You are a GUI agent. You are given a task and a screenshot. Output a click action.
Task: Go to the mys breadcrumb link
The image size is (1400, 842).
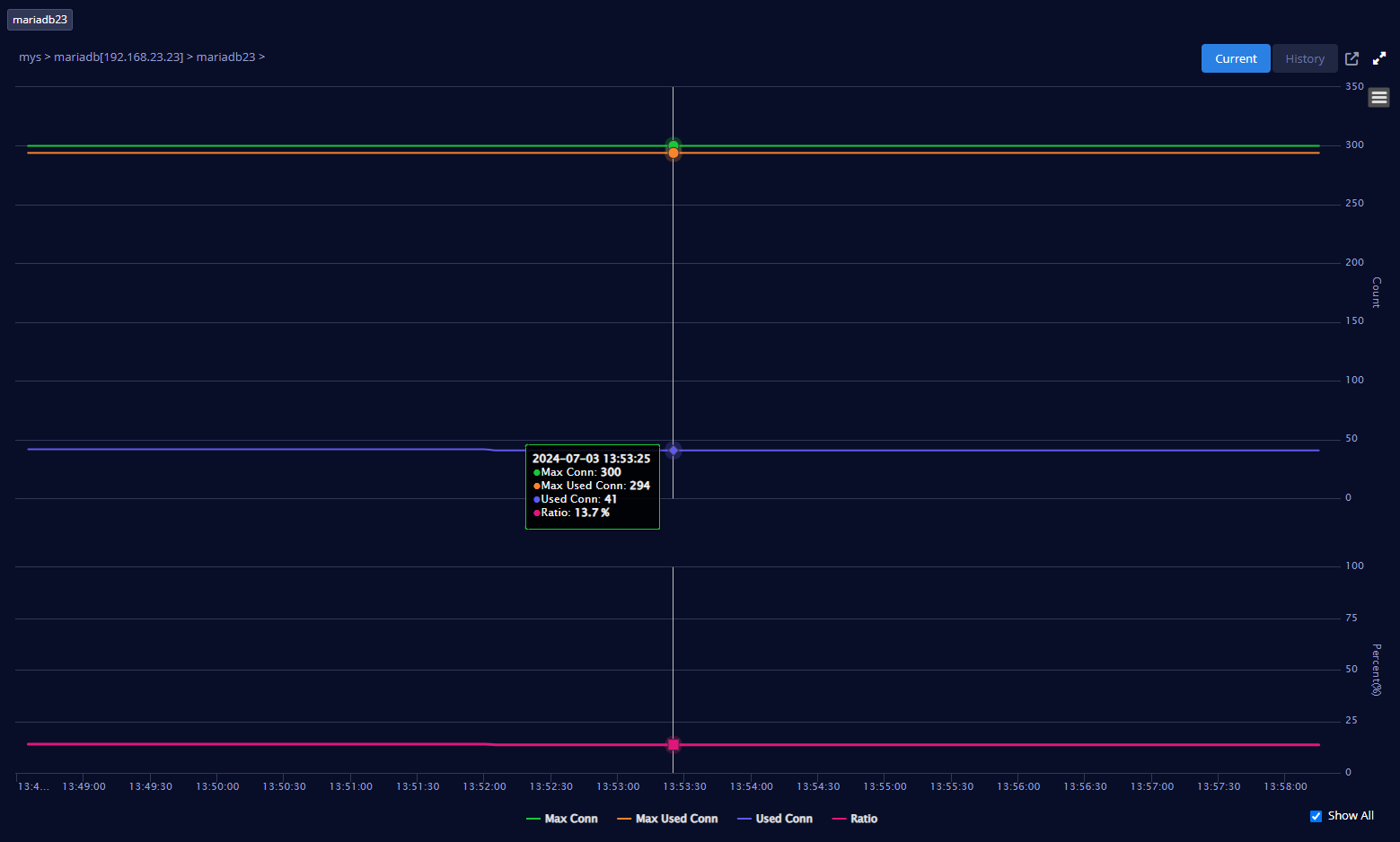[x=30, y=57]
